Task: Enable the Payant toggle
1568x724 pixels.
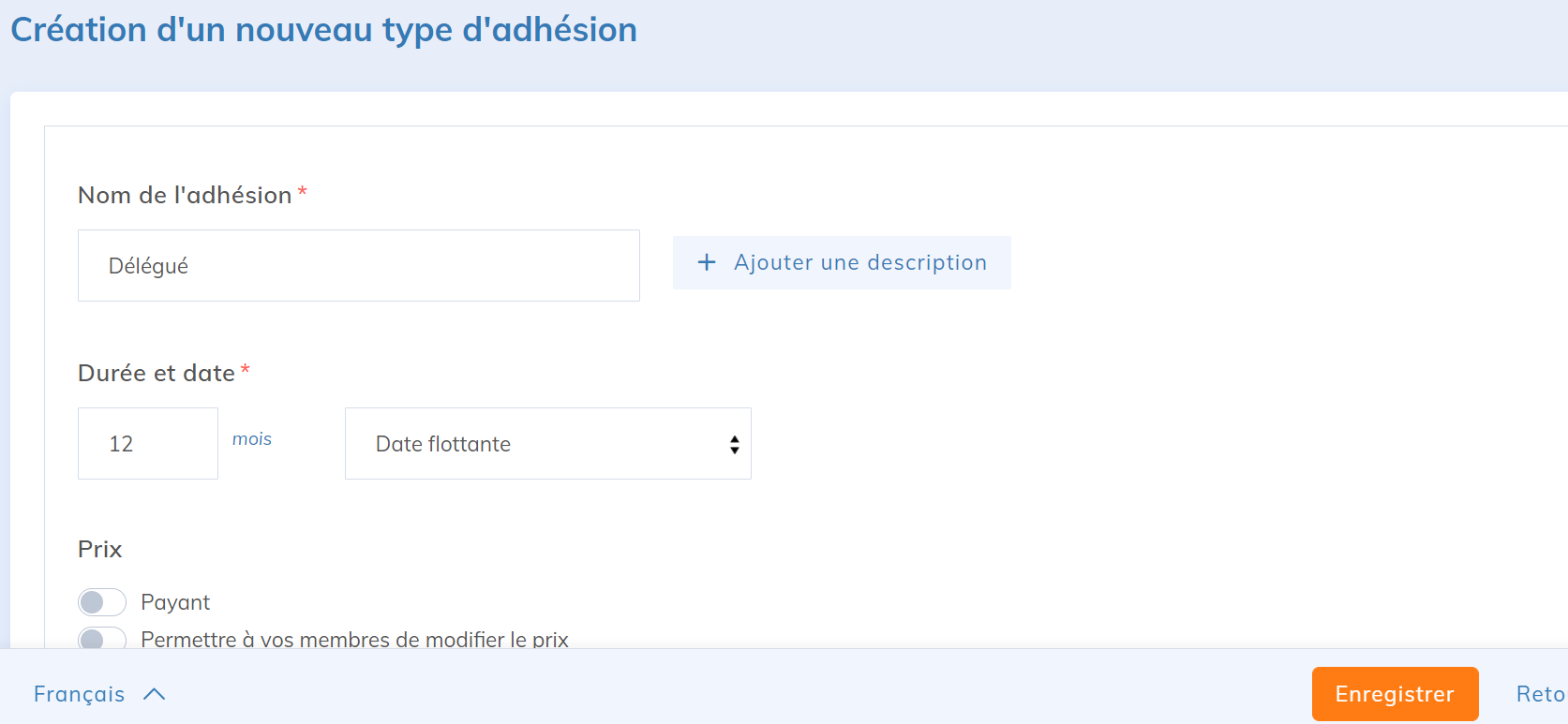Action: 102,602
